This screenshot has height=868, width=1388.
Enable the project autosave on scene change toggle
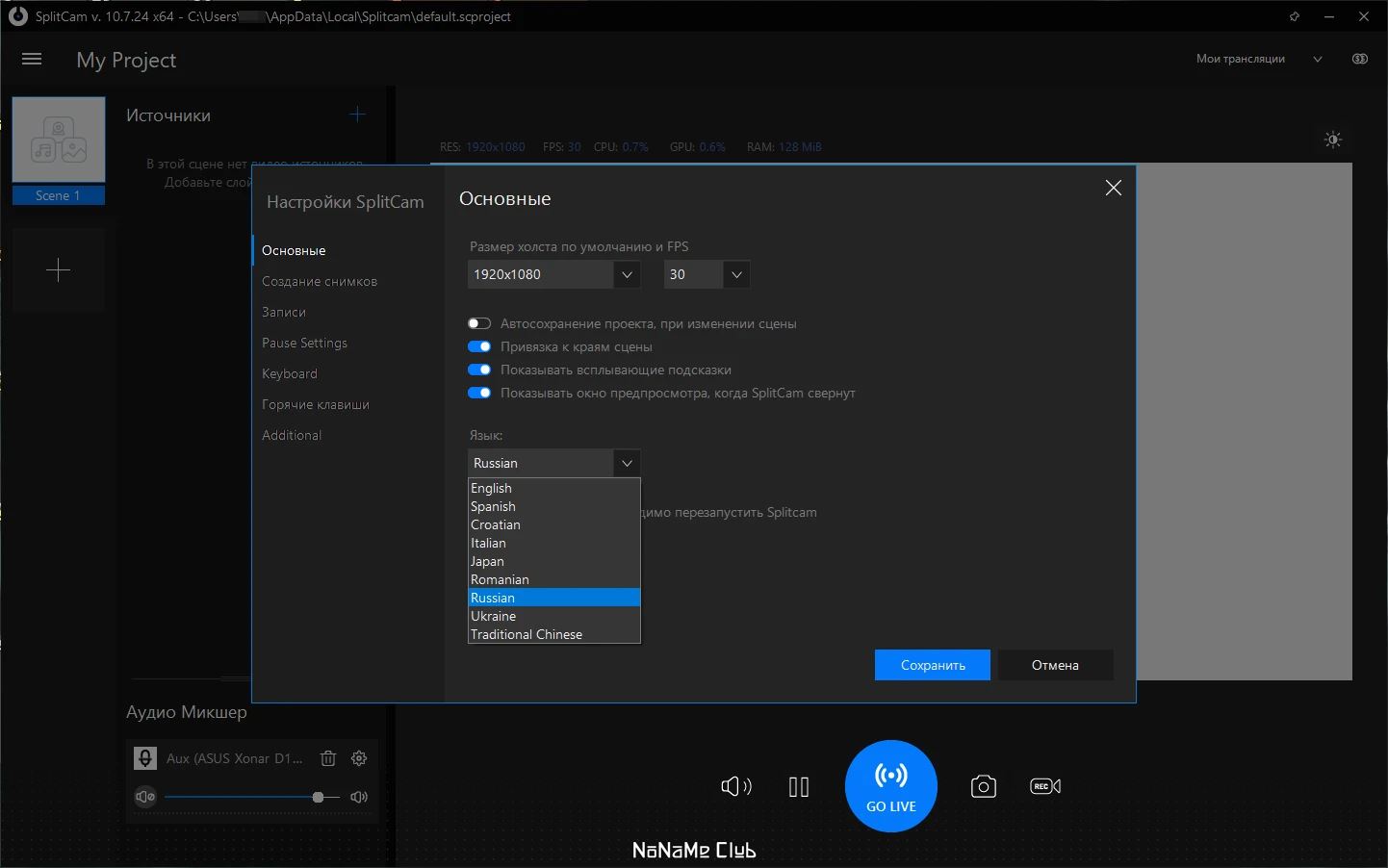pyautogui.click(x=479, y=323)
